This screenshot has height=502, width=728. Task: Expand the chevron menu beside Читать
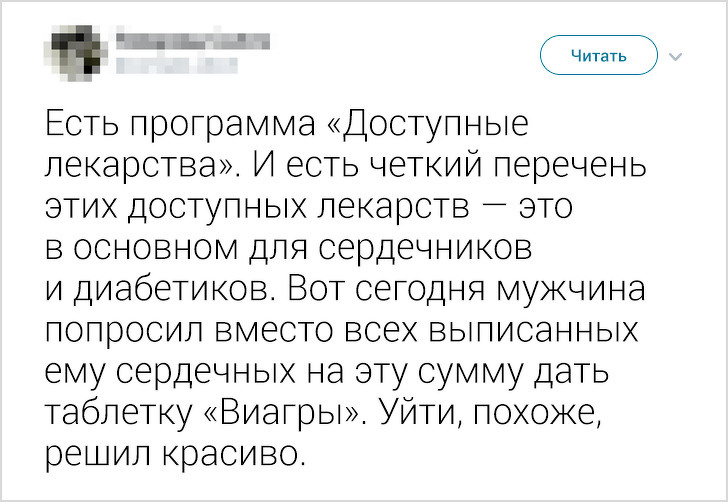[x=675, y=56]
